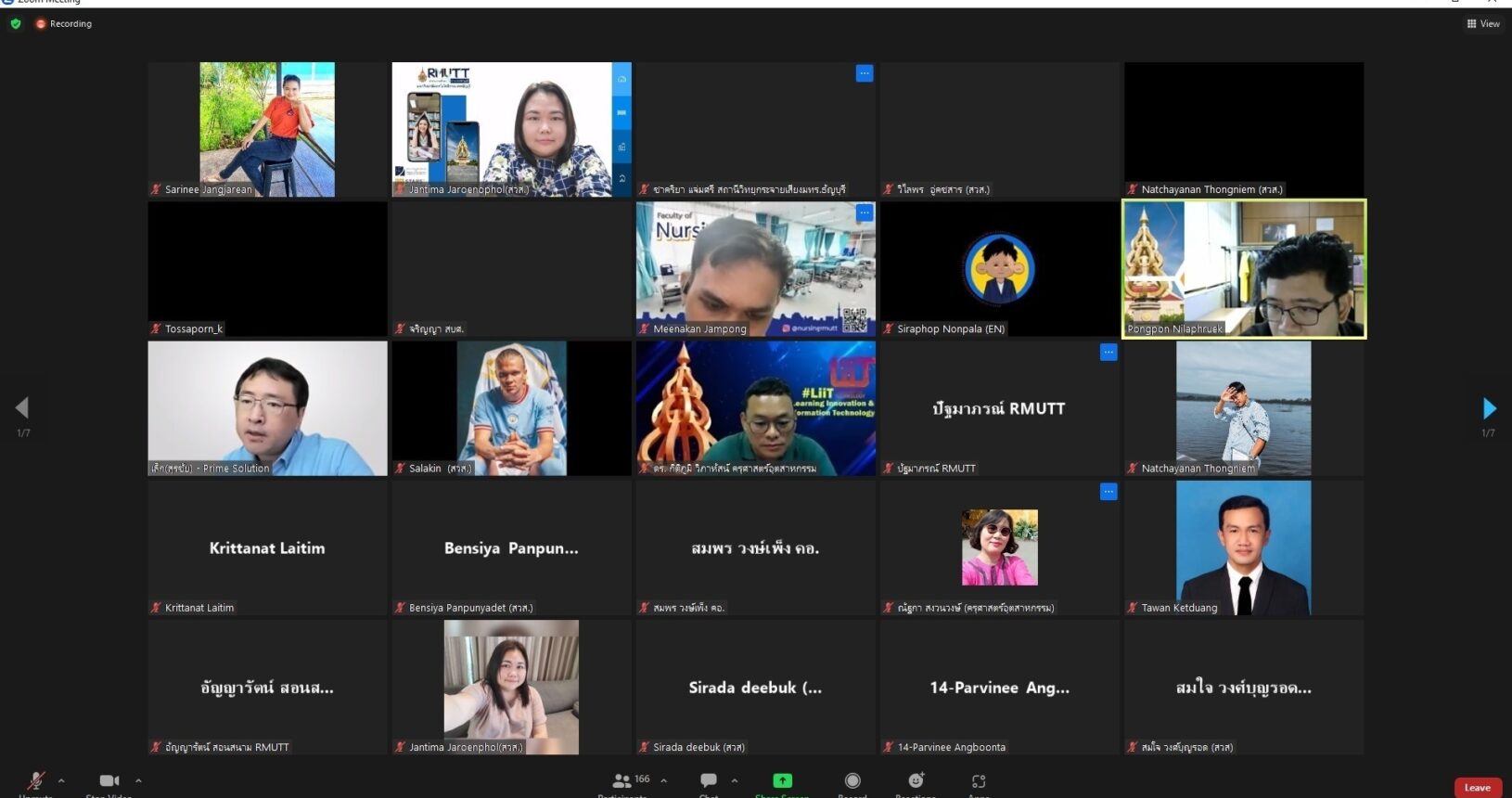
Task: Click Sirada deebuk (สวส) name label
Action: 698,747
